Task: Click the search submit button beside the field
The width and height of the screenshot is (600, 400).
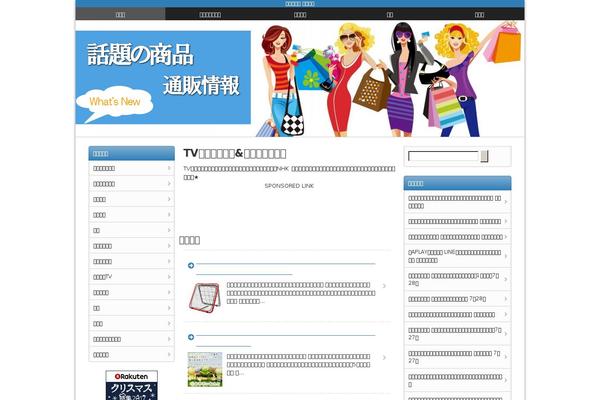Action: [x=484, y=156]
